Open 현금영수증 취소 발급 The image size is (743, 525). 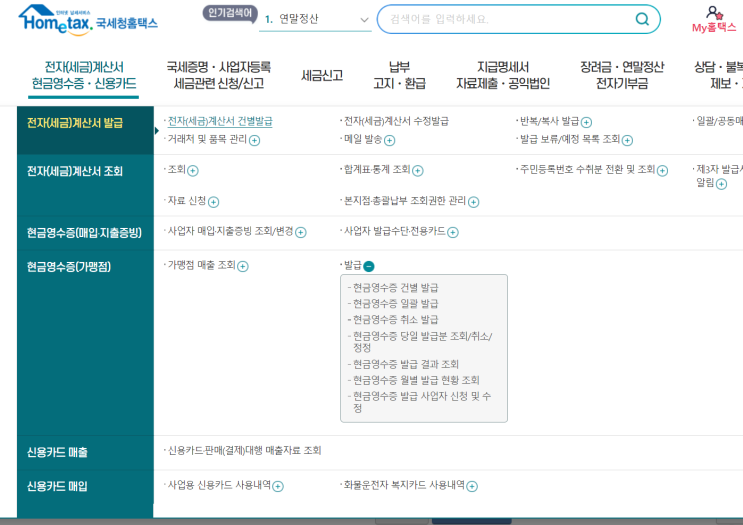tap(396, 319)
